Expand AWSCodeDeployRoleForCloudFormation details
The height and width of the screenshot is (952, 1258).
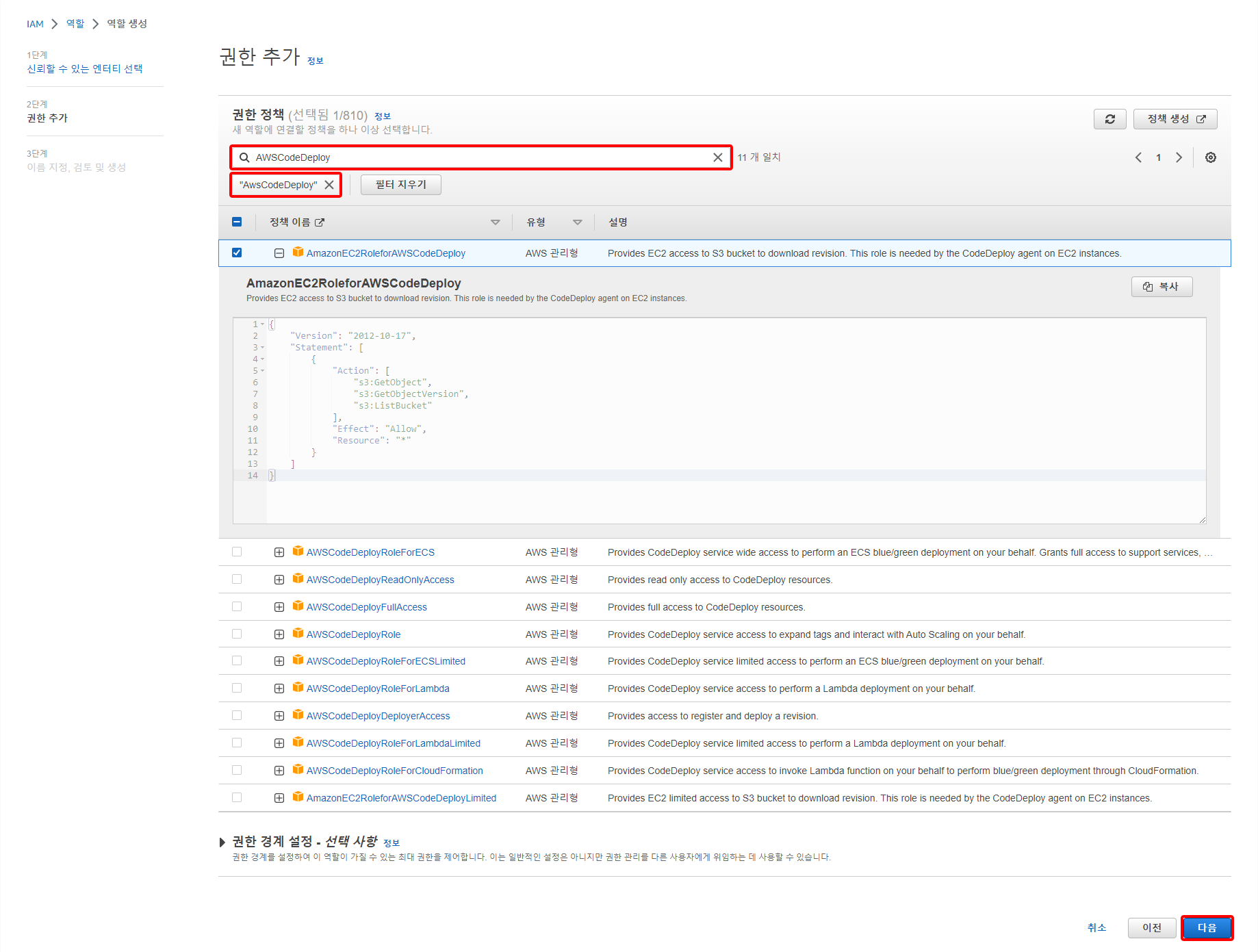click(279, 771)
